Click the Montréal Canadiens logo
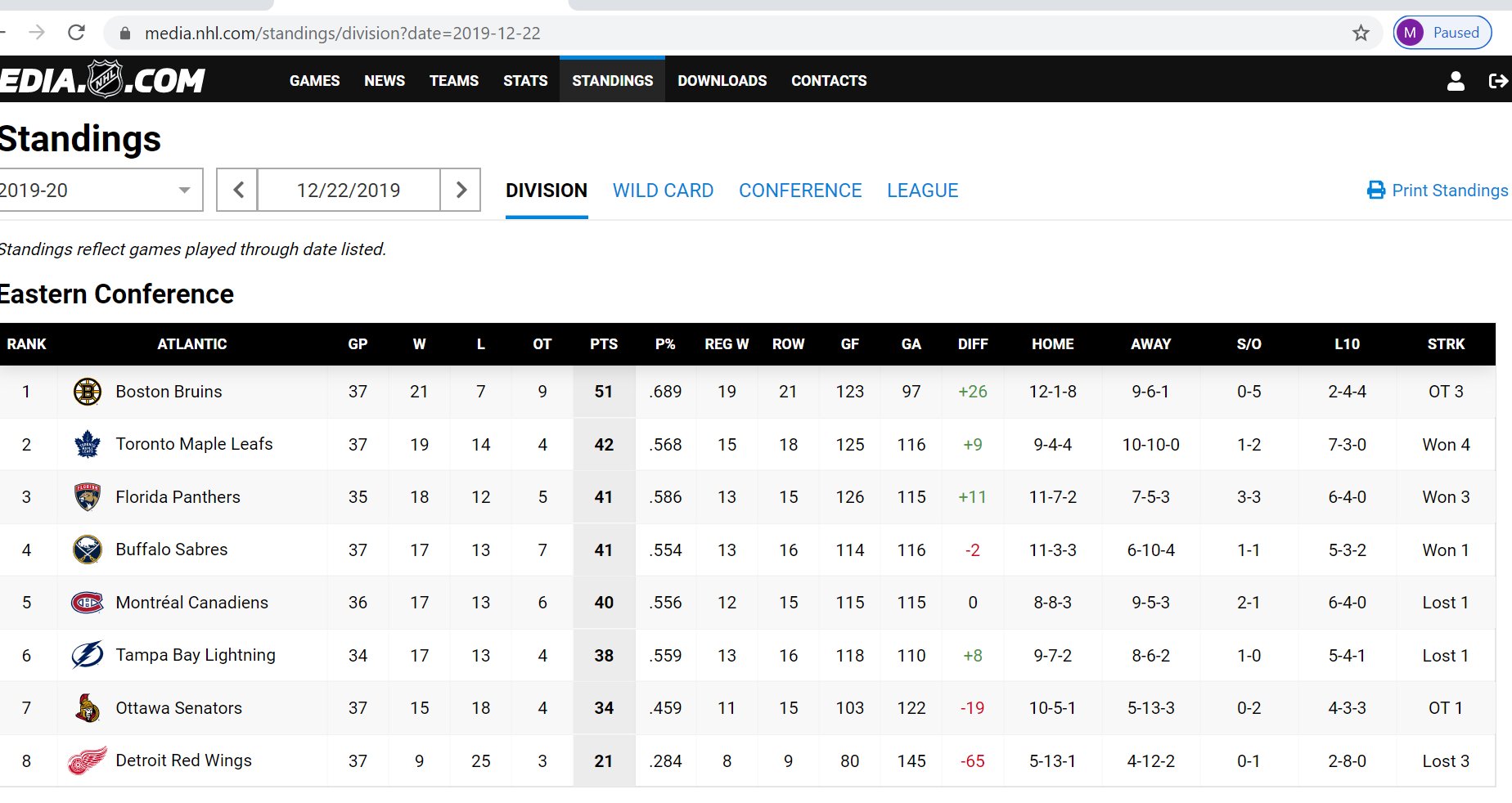This screenshot has width=1512, height=803. tap(88, 603)
